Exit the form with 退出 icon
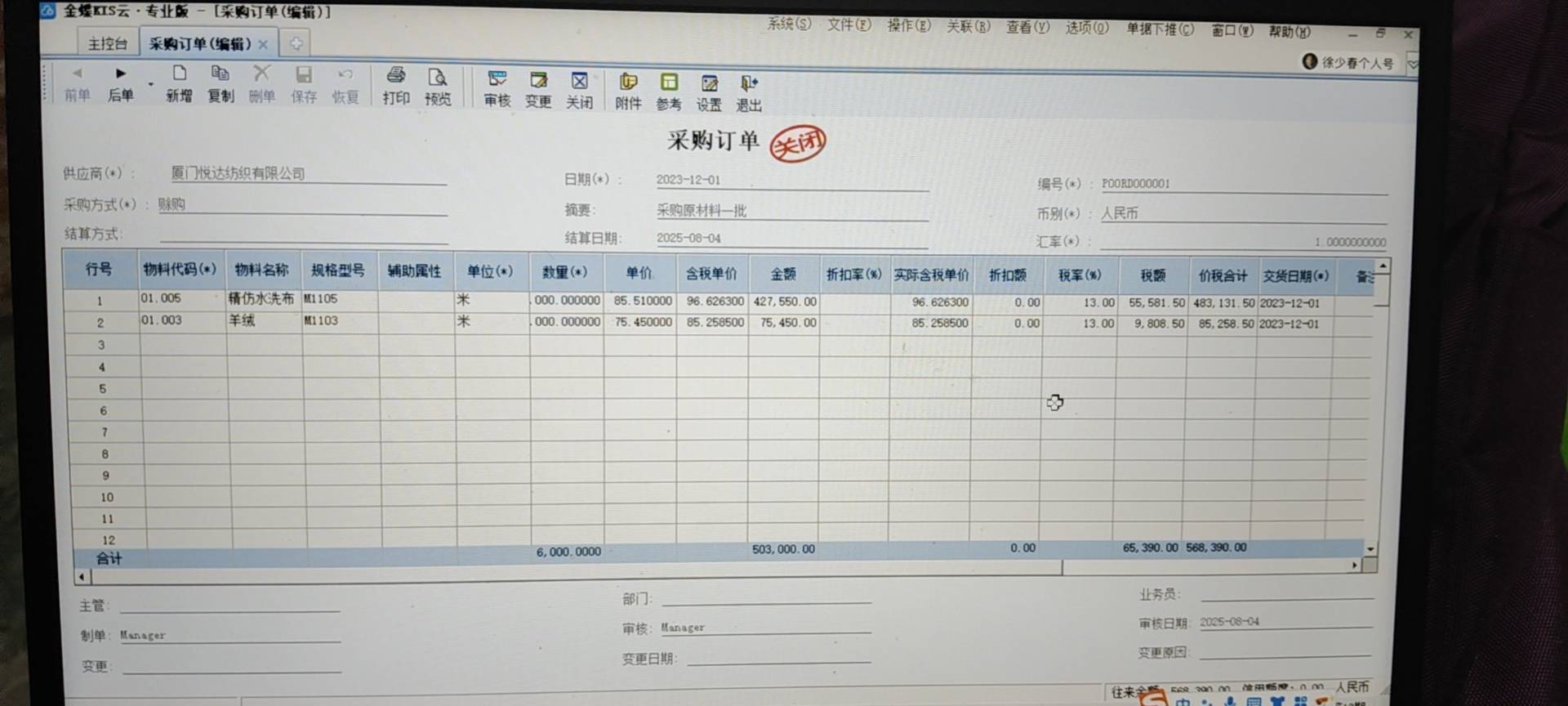 point(749,94)
